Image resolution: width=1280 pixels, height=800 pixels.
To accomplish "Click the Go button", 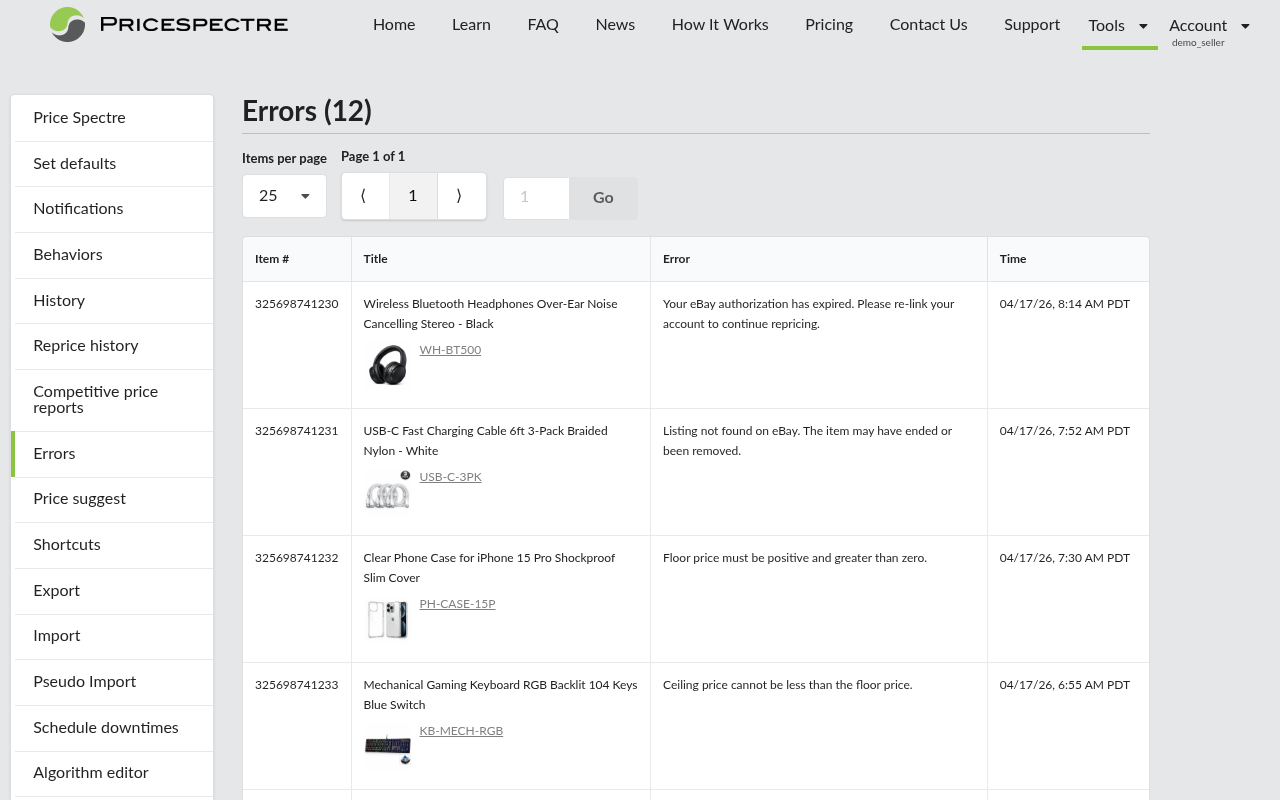I will (603, 198).
